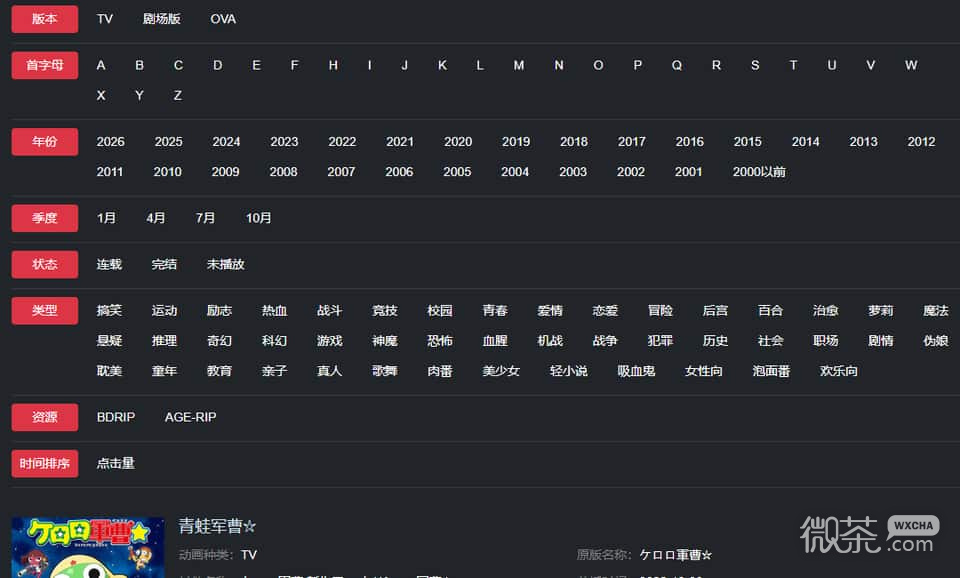Sort results by 点击量

[116, 464]
